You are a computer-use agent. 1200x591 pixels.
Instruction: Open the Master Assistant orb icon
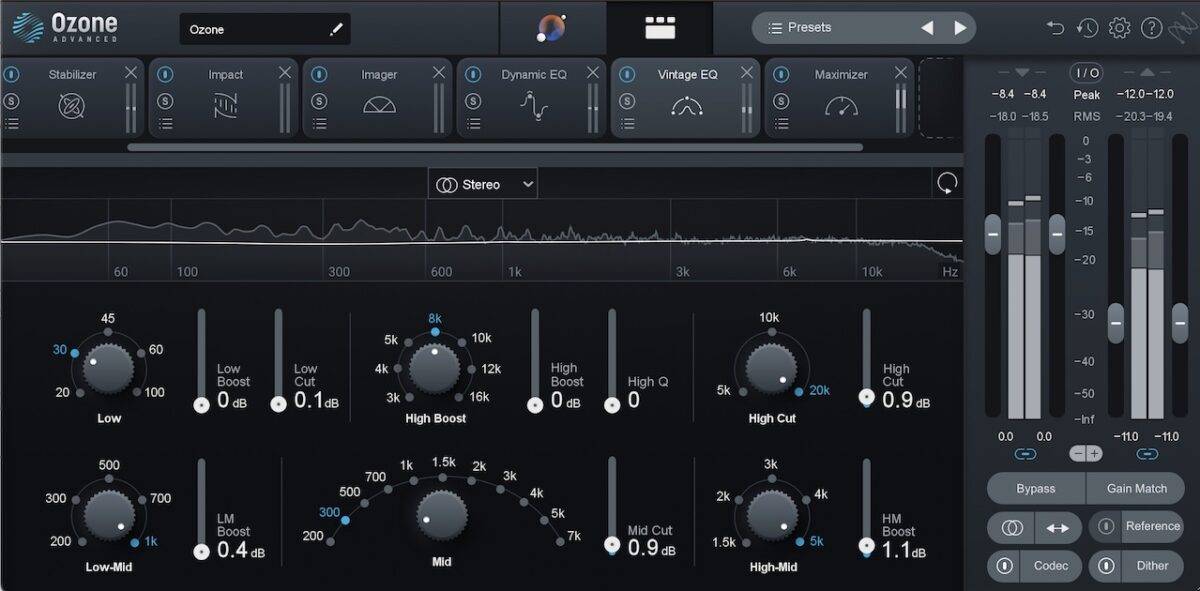pyautogui.click(x=552, y=28)
